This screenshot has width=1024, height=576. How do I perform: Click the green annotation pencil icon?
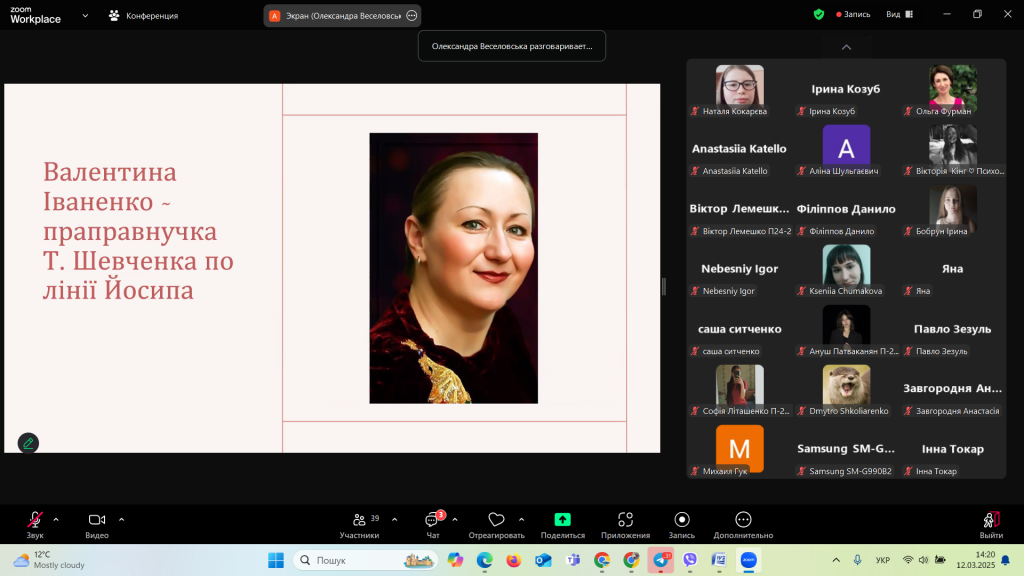(28, 443)
